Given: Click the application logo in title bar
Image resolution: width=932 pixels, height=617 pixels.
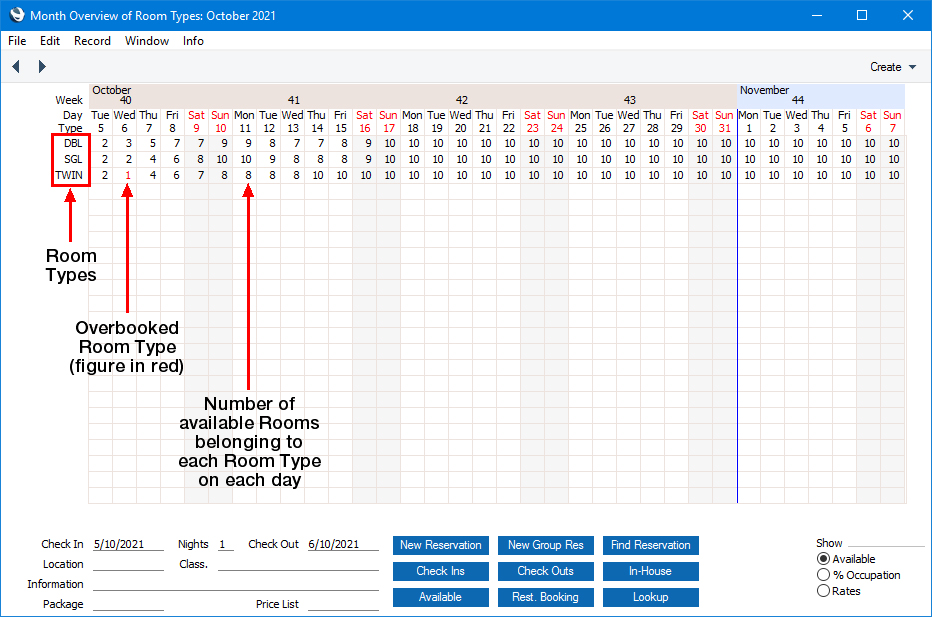Looking at the screenshot, I should pos(17,15).
